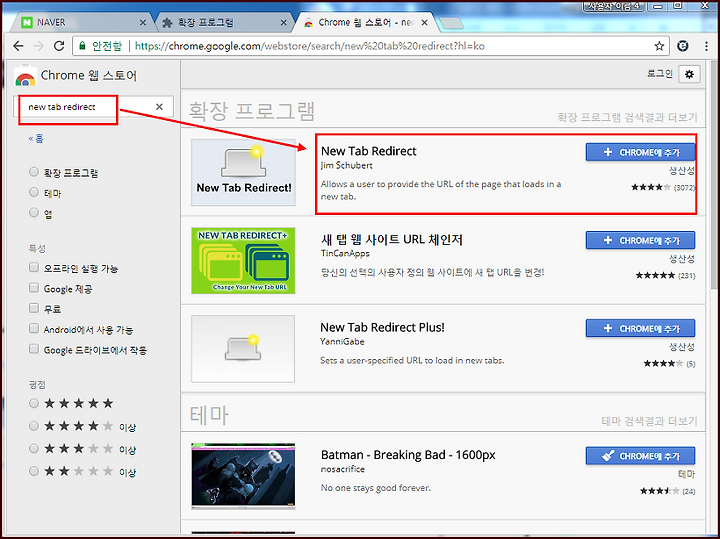The height and width of the screenshot is (539, 720).
Task: Open web store settings gear
Action: point(689,74)
